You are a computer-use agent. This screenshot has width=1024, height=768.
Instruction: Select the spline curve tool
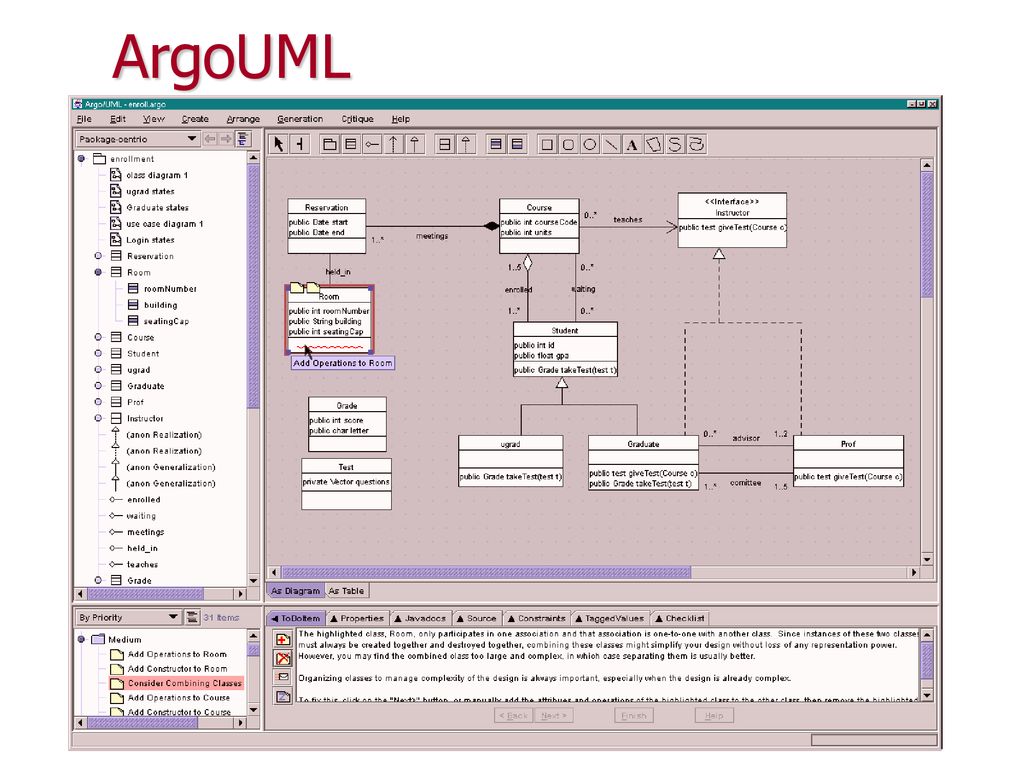pos(675,144)
